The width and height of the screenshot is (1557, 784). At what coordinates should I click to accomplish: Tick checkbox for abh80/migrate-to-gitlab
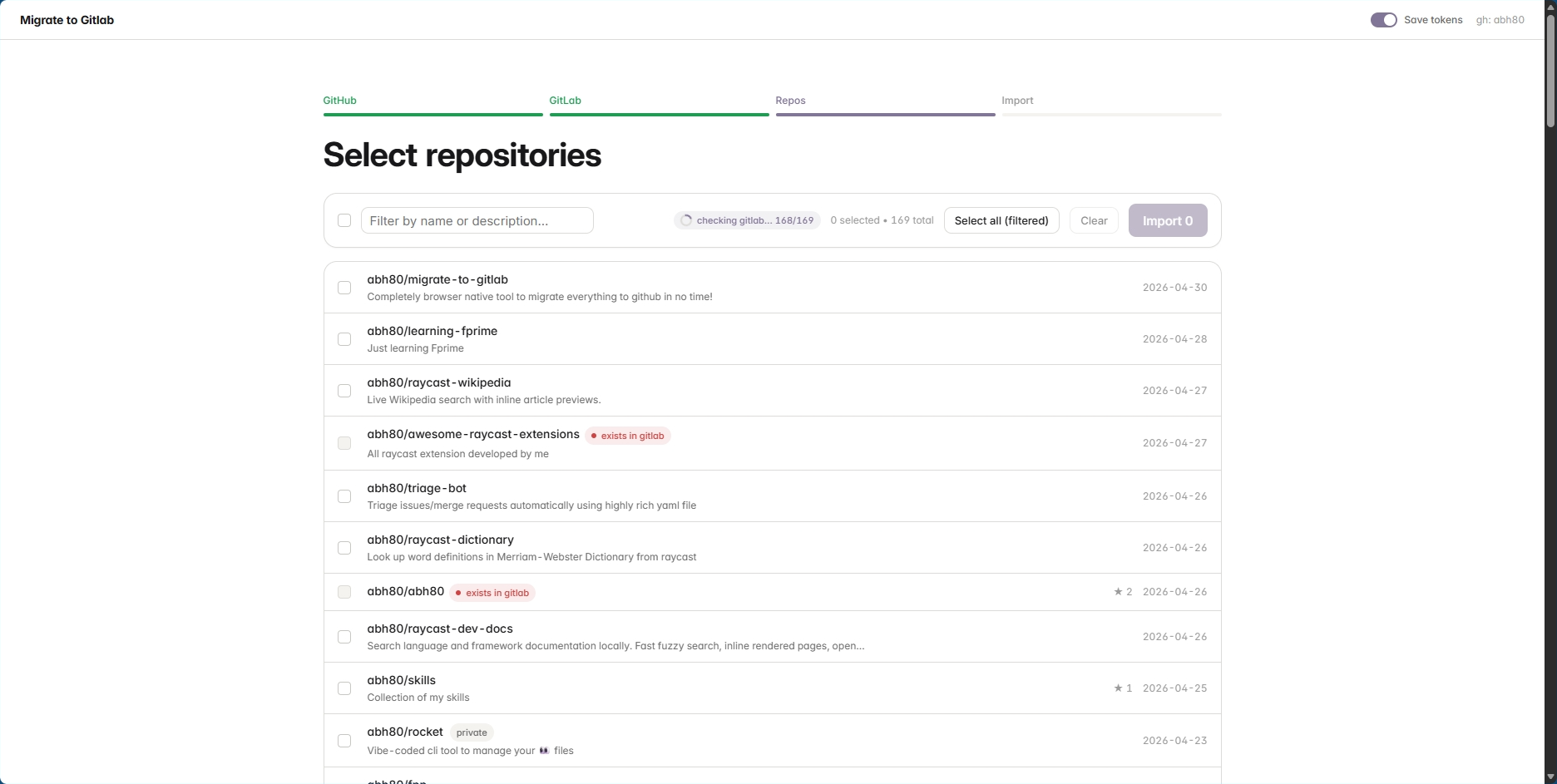(344, 288)
